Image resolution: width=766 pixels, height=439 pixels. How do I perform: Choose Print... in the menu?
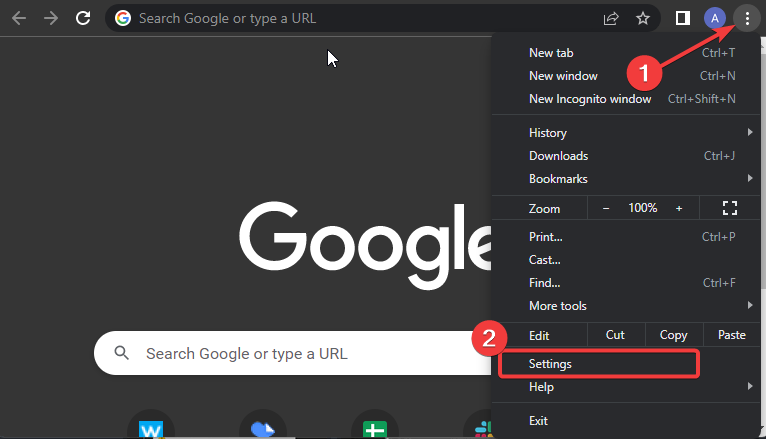pos(628,237)
